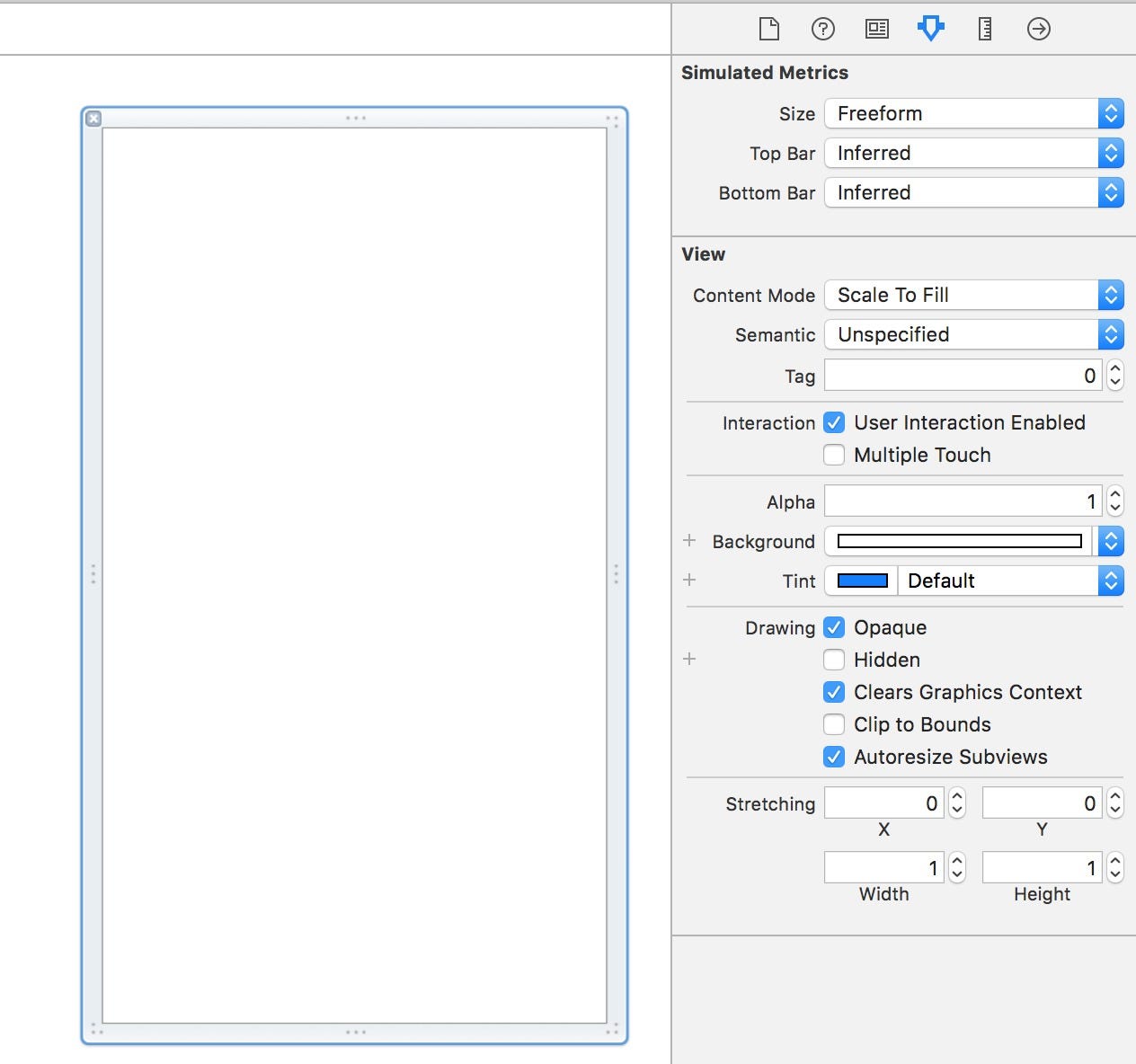
Task: Open the Tint Default dropdown
Action: pos(1011,581)
